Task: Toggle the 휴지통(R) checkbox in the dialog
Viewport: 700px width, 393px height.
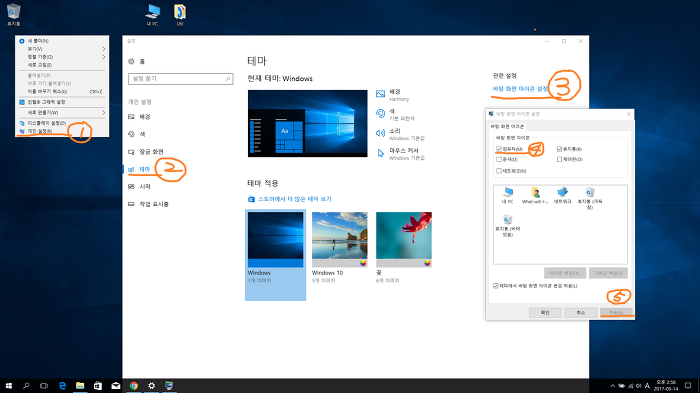Action: (559, 149)
